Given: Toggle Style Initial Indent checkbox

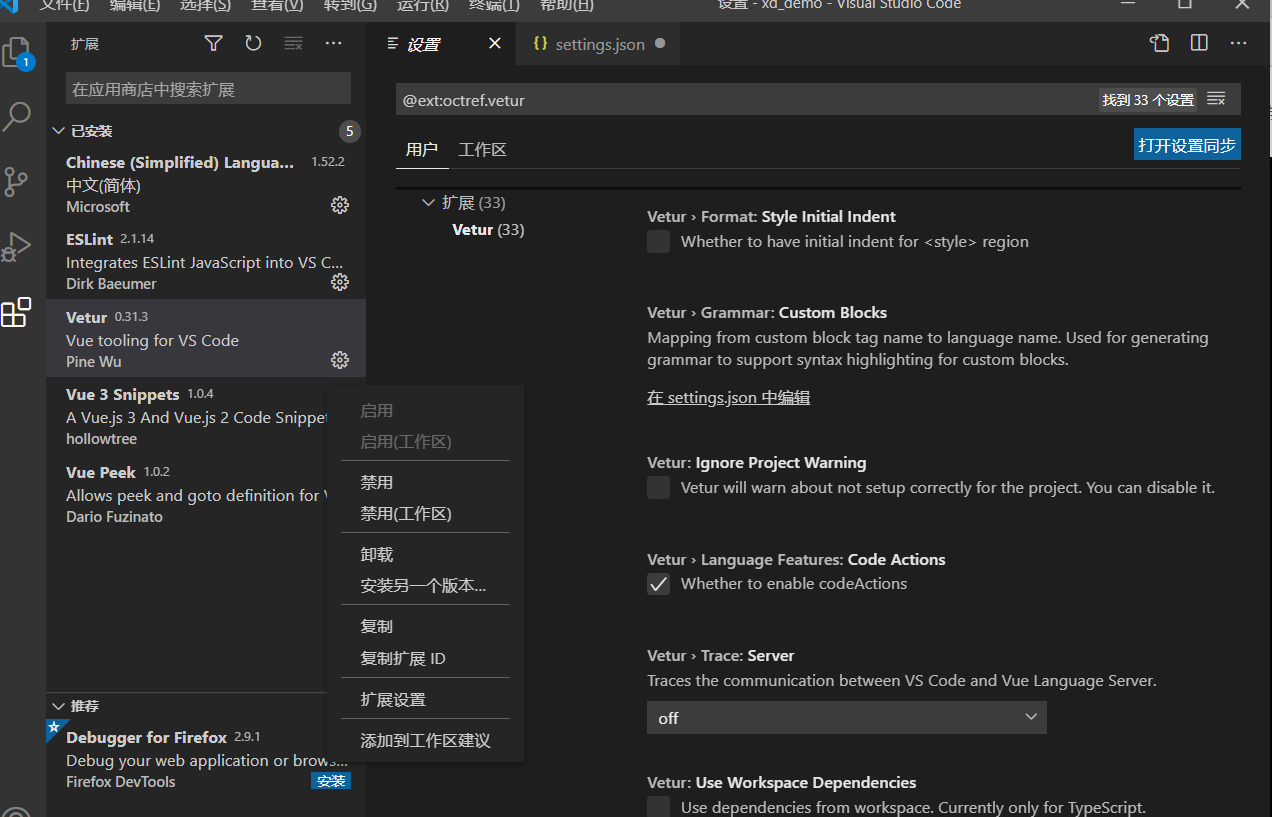Looking at the screenshot, I should (658, 241).
